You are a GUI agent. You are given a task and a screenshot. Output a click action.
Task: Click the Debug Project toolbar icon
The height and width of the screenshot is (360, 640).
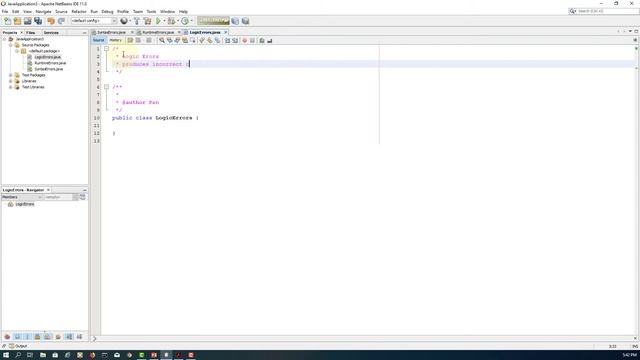tap(171, 21)
